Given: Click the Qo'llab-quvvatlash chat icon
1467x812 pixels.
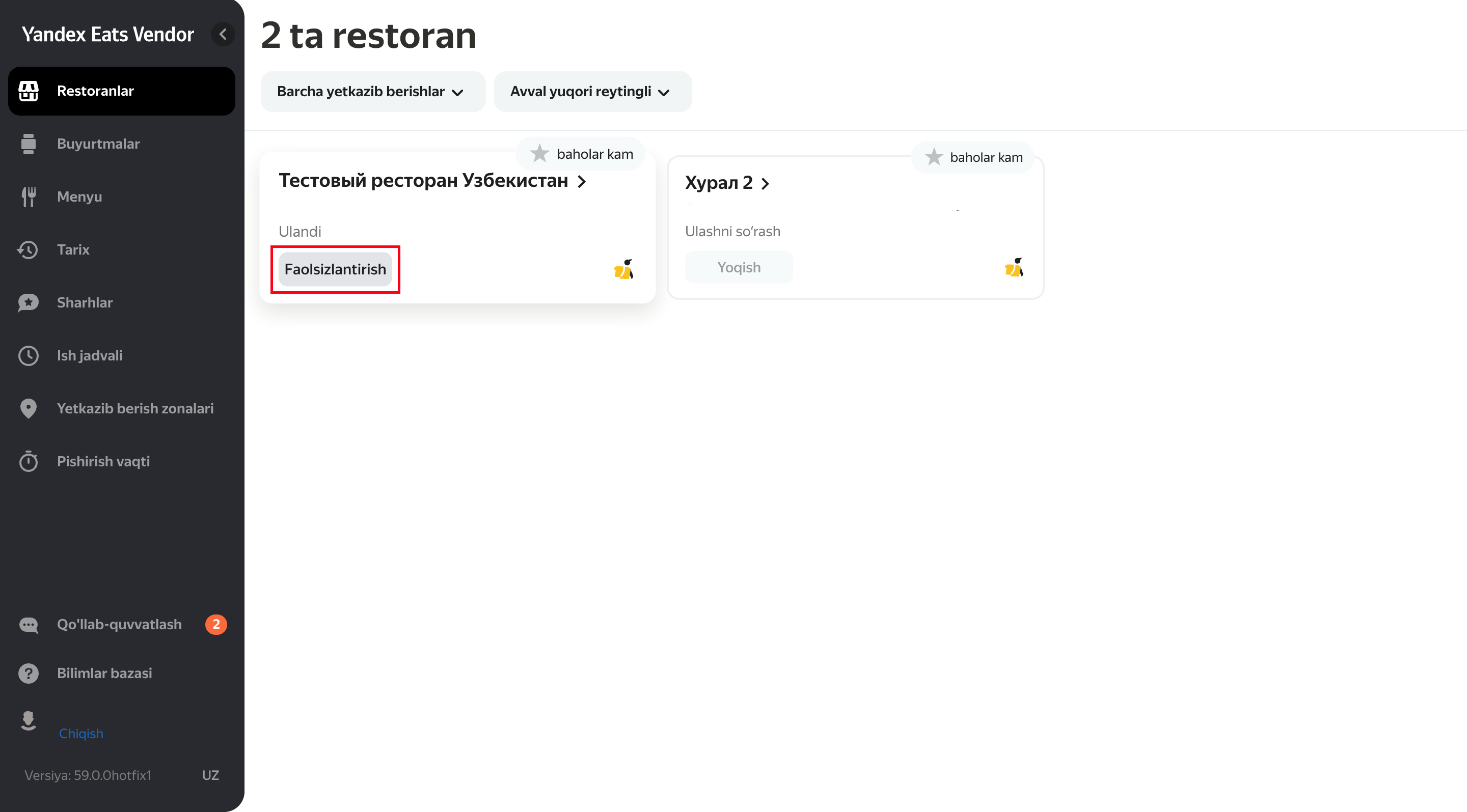Looking at the screenshot, I should coord(29,625).
